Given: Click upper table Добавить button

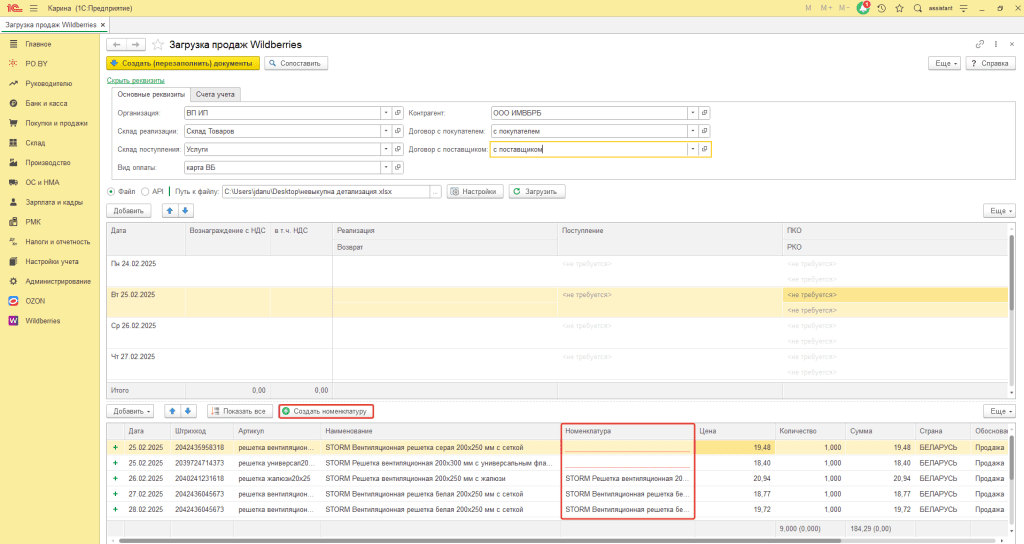Looking at the screenshot, I should click(129, 211).
